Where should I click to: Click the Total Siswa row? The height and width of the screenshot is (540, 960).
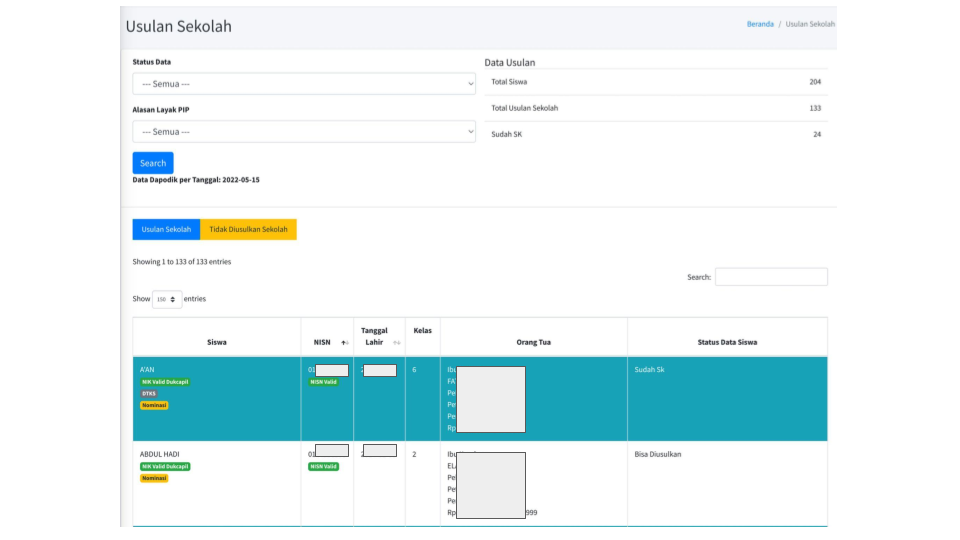[x=656, y=81]
